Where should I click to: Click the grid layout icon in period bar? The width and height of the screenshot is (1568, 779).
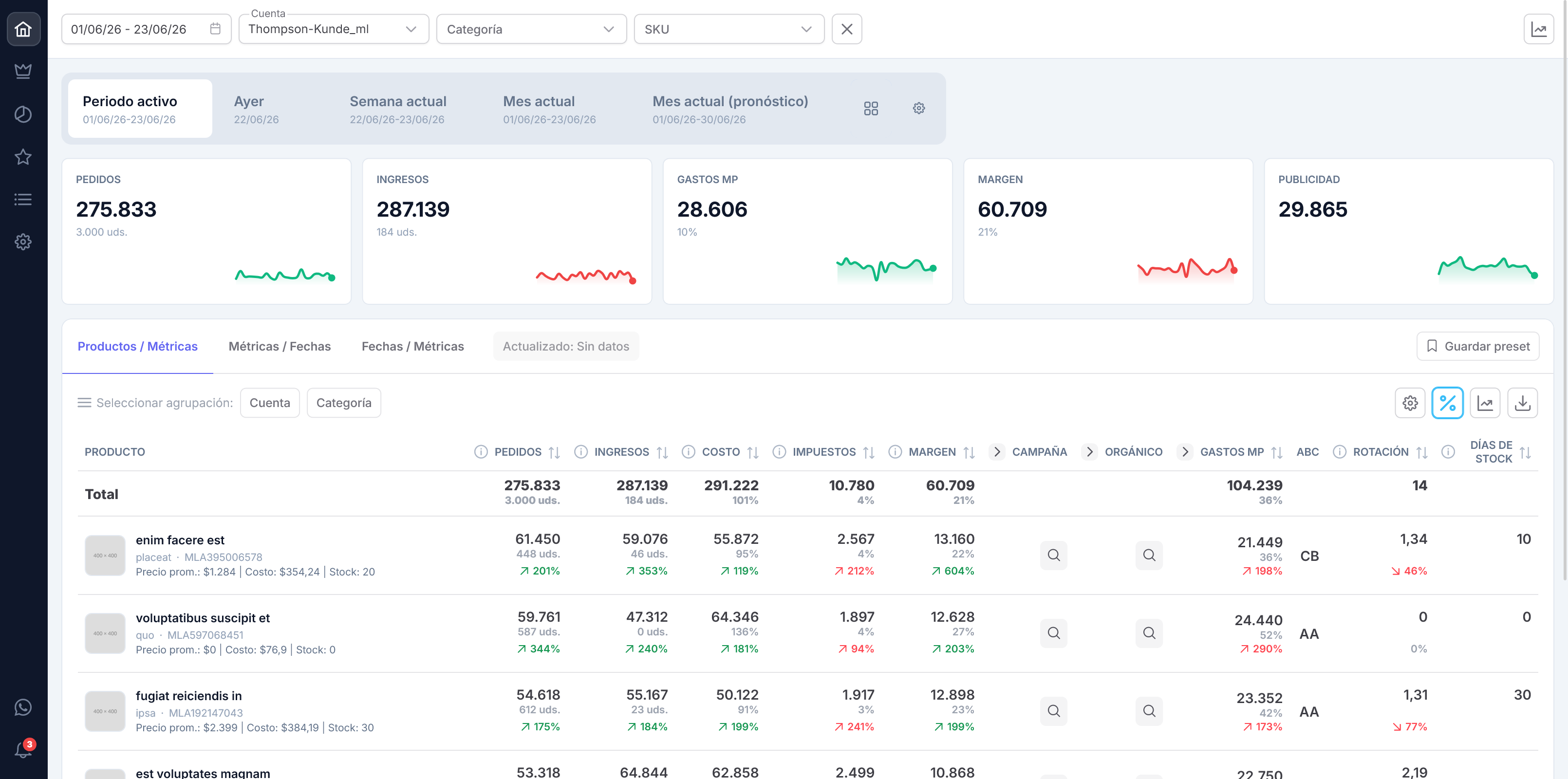[x=871, y=108]
